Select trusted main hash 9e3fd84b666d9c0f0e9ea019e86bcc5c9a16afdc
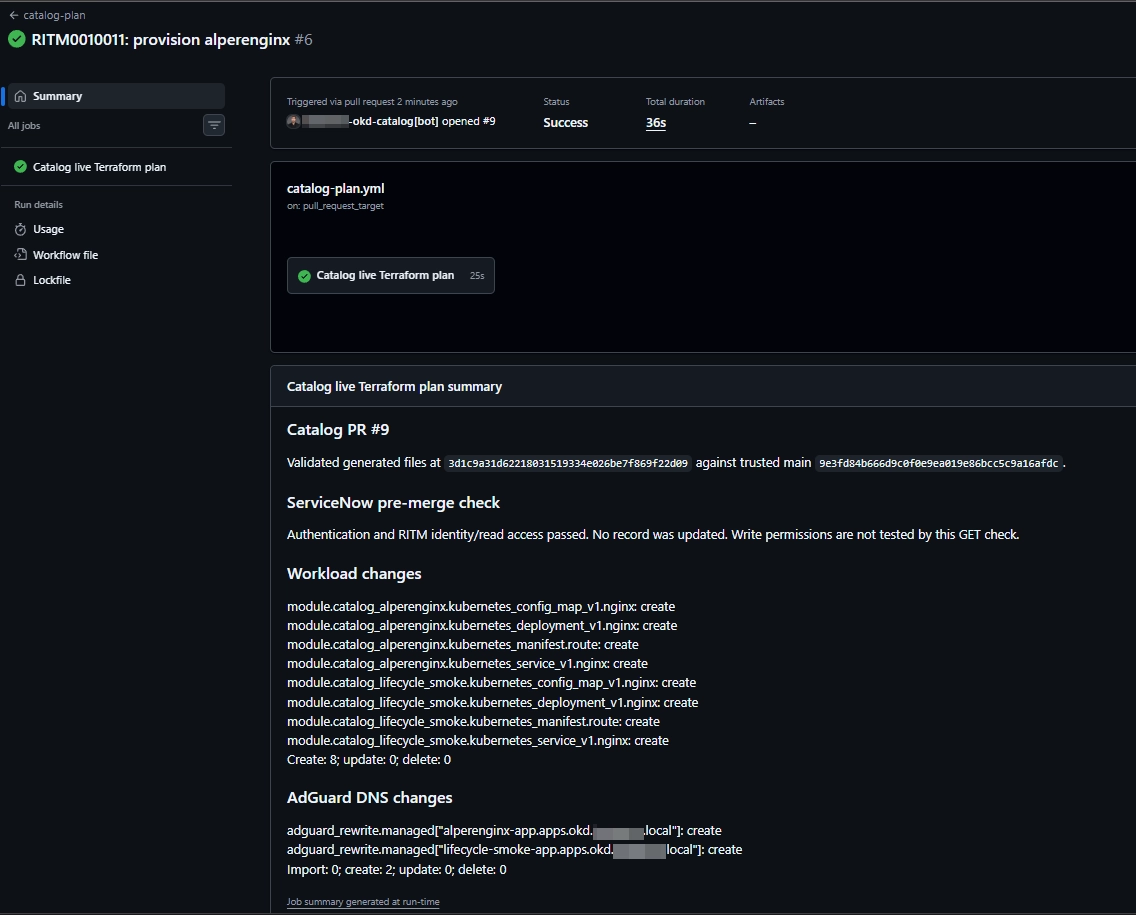Viewport: 1136px width, 915px height. (x=938, y=463)
